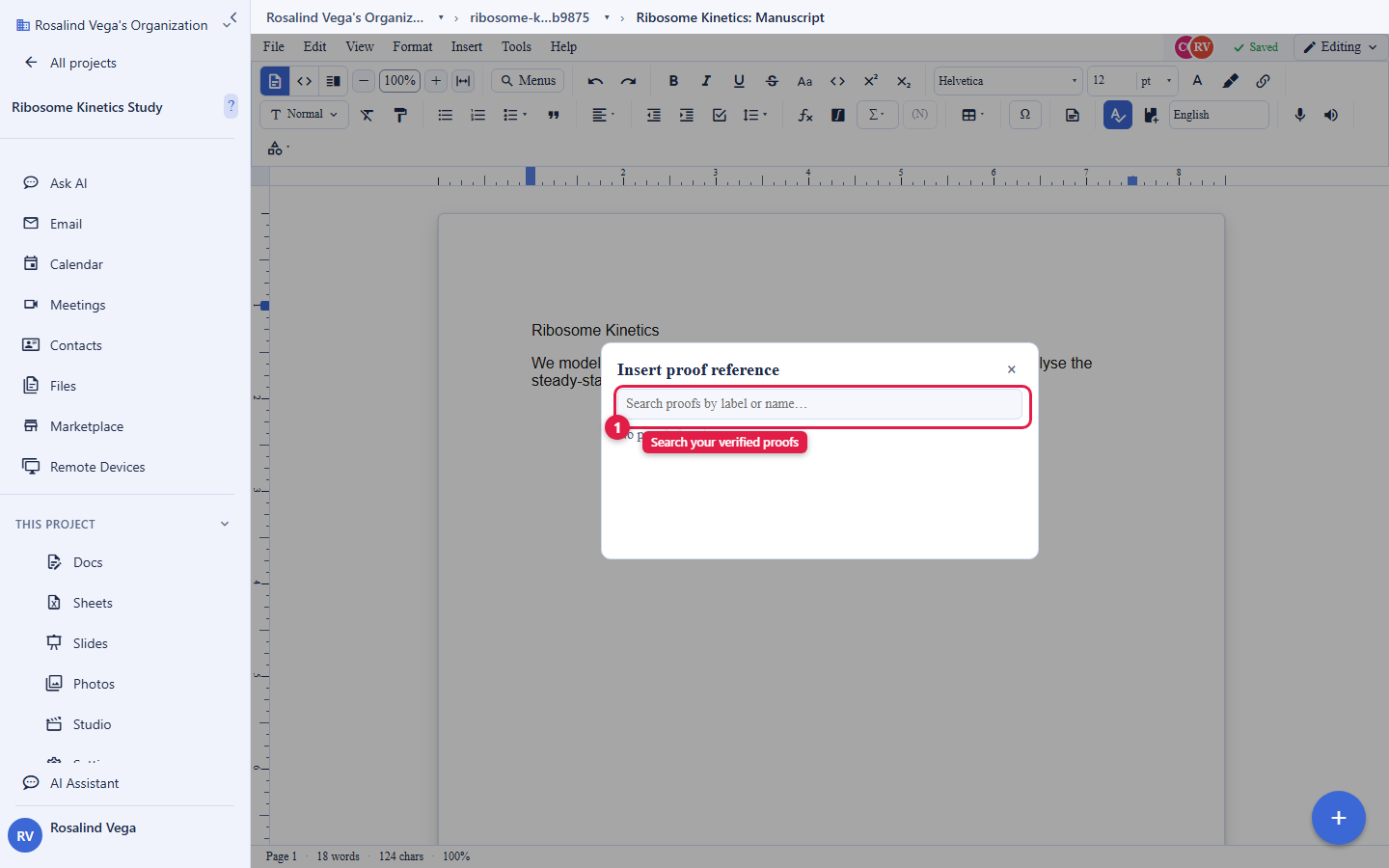Screen dimensions: 1389x868
Task: Open the Editing mode dropdown
Action: (x=1341, y=46)
